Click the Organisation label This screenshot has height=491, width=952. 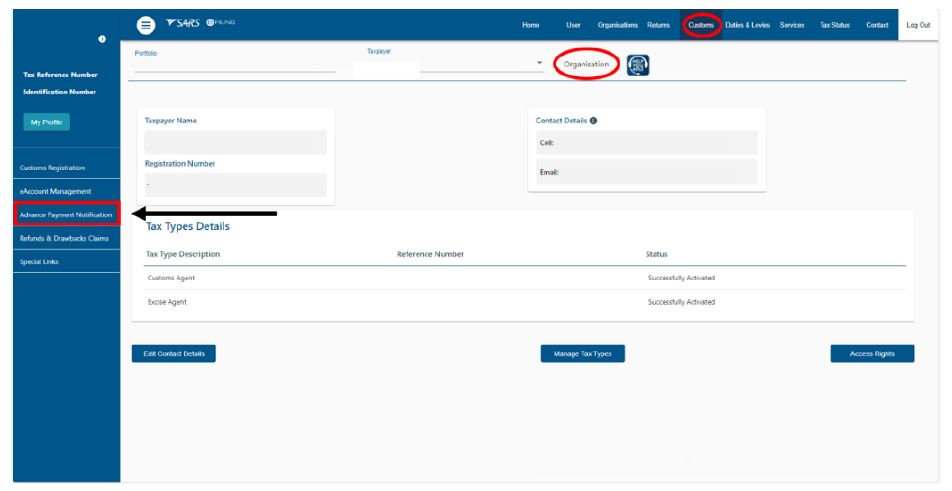586,64
